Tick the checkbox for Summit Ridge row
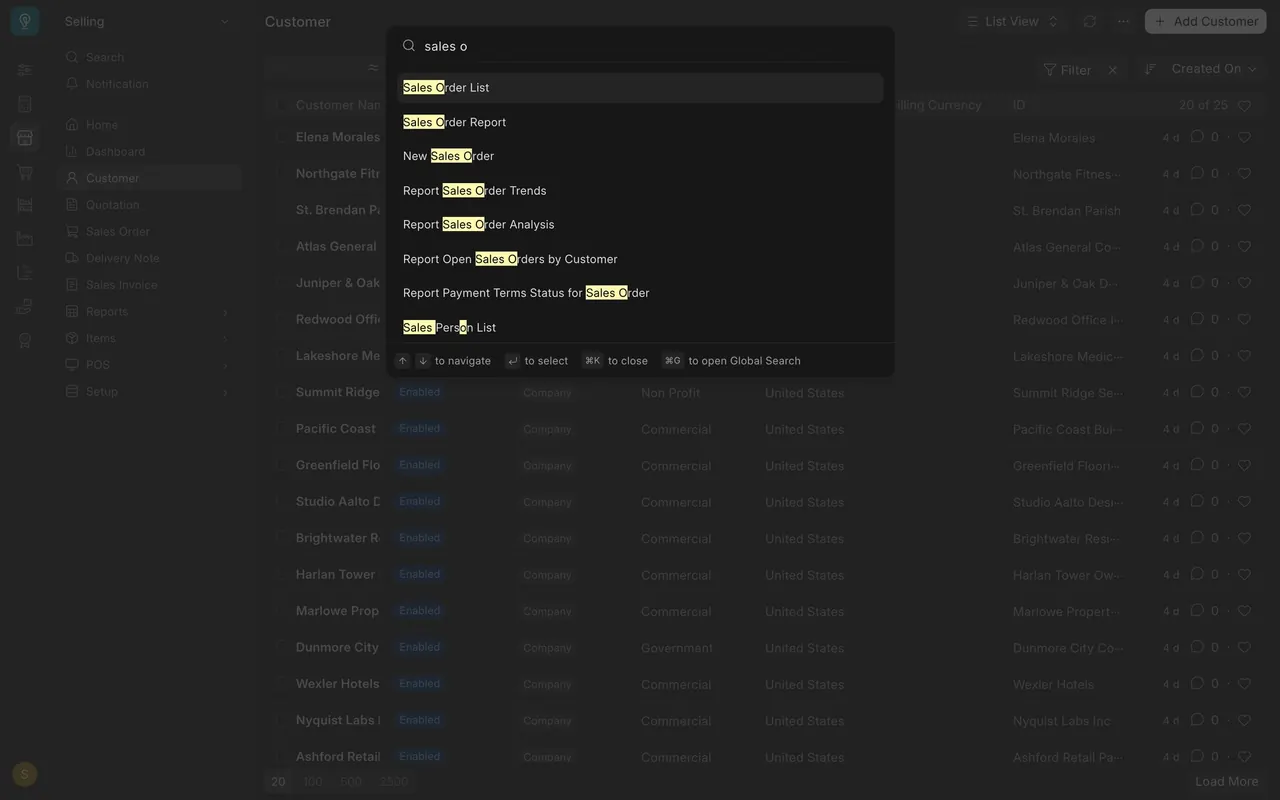The image size is (1280, 800). [x=281, y=392]
